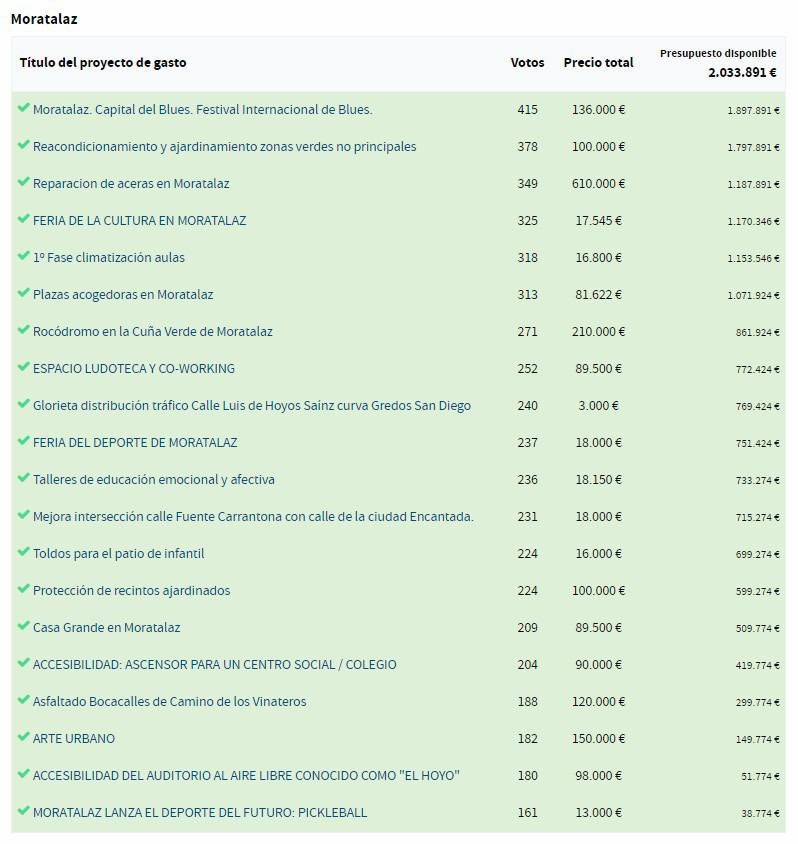
Task: Click the checkmark beside 1º Fase climatización aulas
Action: point(23,256)
